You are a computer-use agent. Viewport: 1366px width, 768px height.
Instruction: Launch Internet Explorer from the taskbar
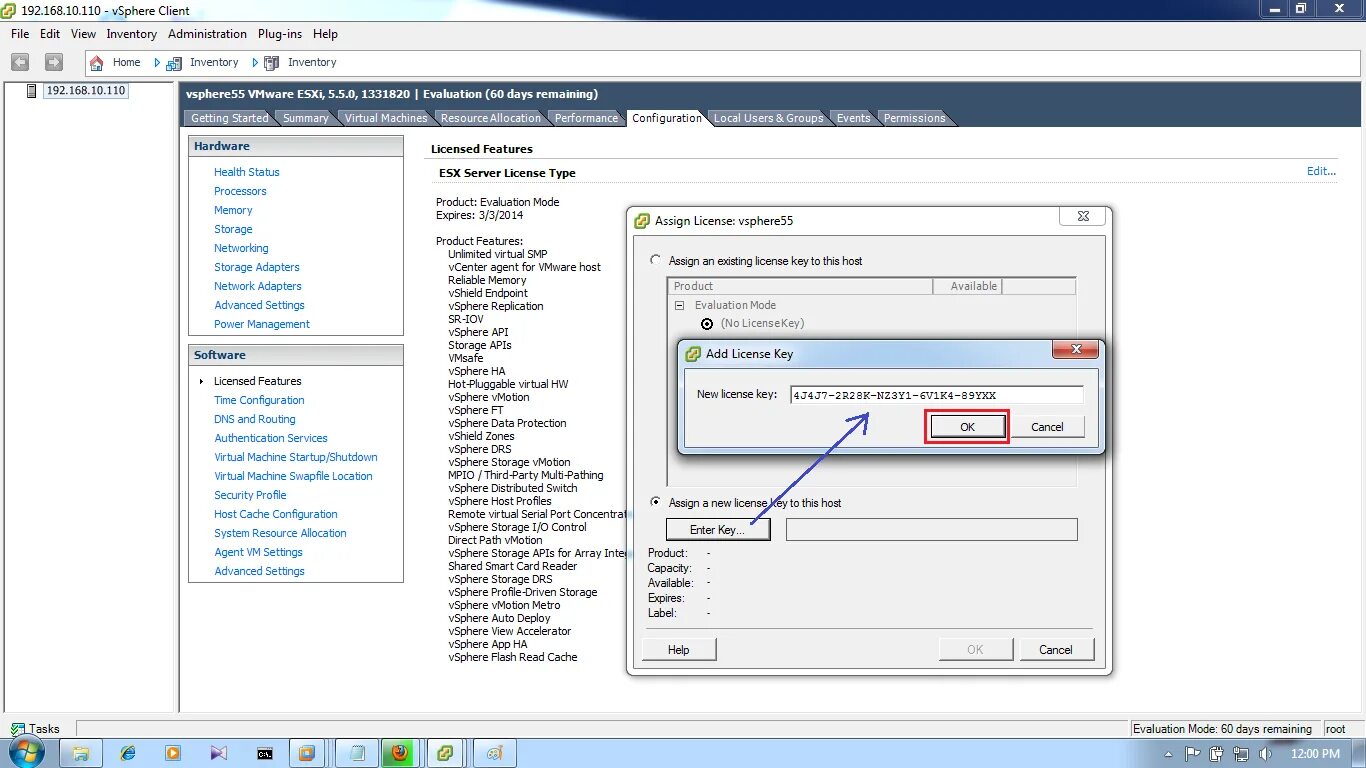(127, 753)
